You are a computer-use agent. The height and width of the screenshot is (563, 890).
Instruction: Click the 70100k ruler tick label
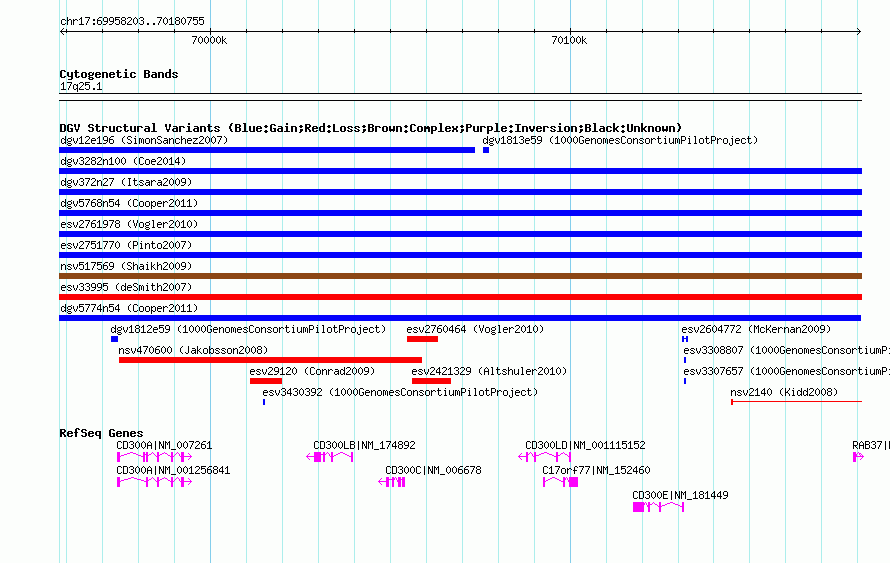[569, 40]
